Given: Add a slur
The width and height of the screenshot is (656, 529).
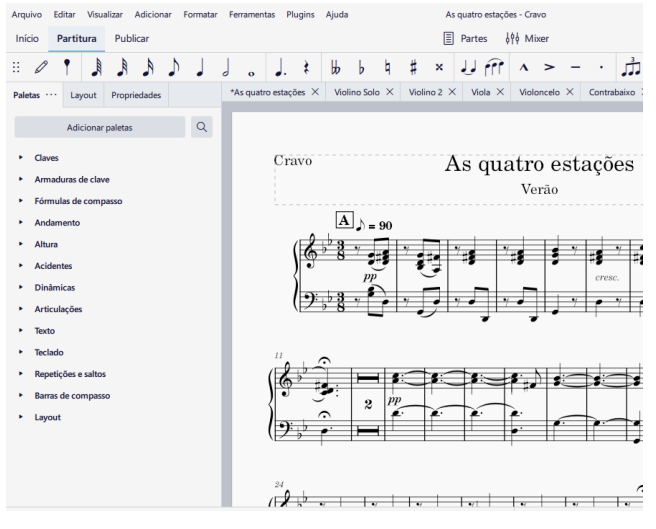Looking at the screenshot, I should tap(494, 67).
